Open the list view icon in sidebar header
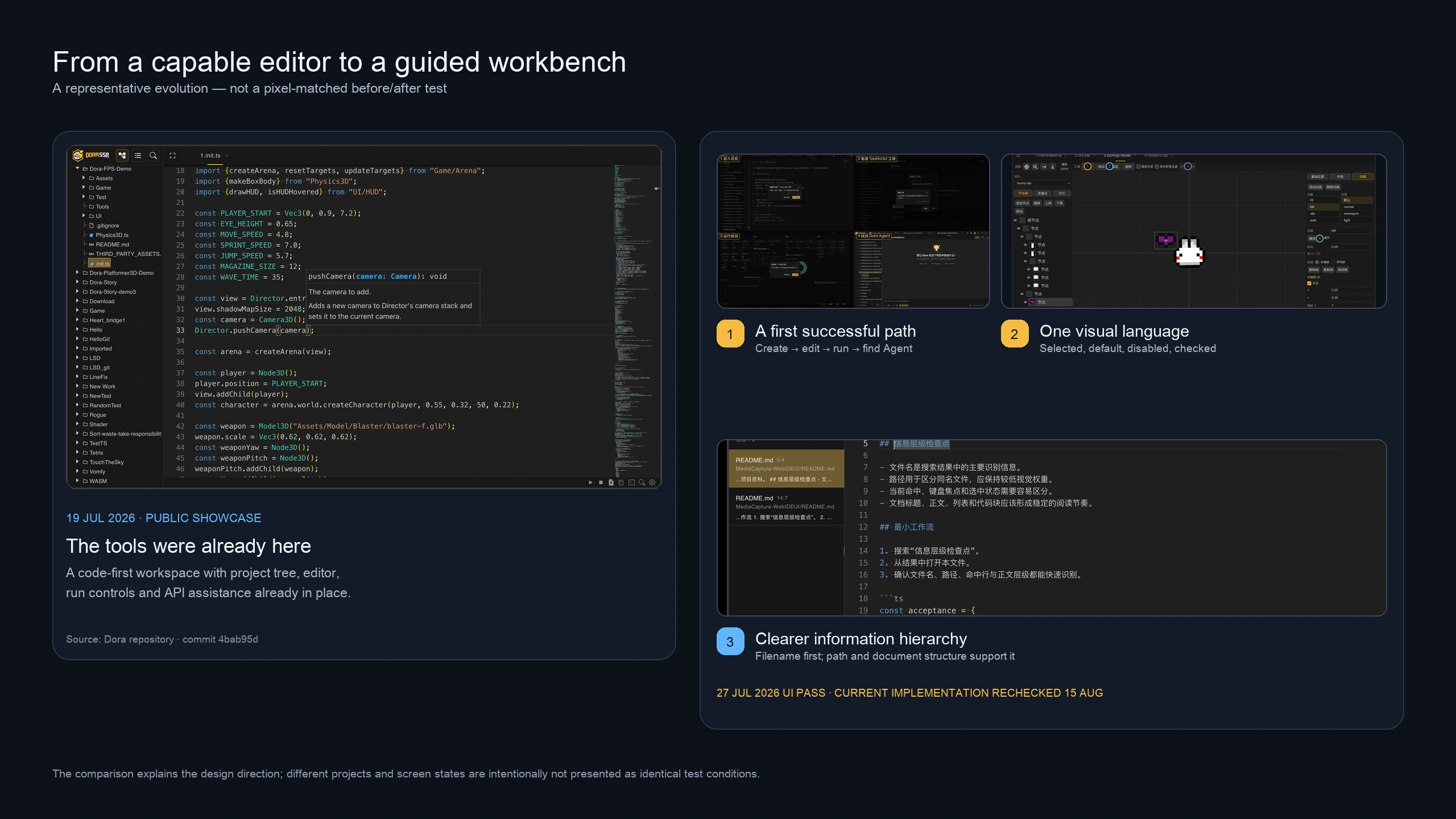The image size is (1456, 819). 138,155
